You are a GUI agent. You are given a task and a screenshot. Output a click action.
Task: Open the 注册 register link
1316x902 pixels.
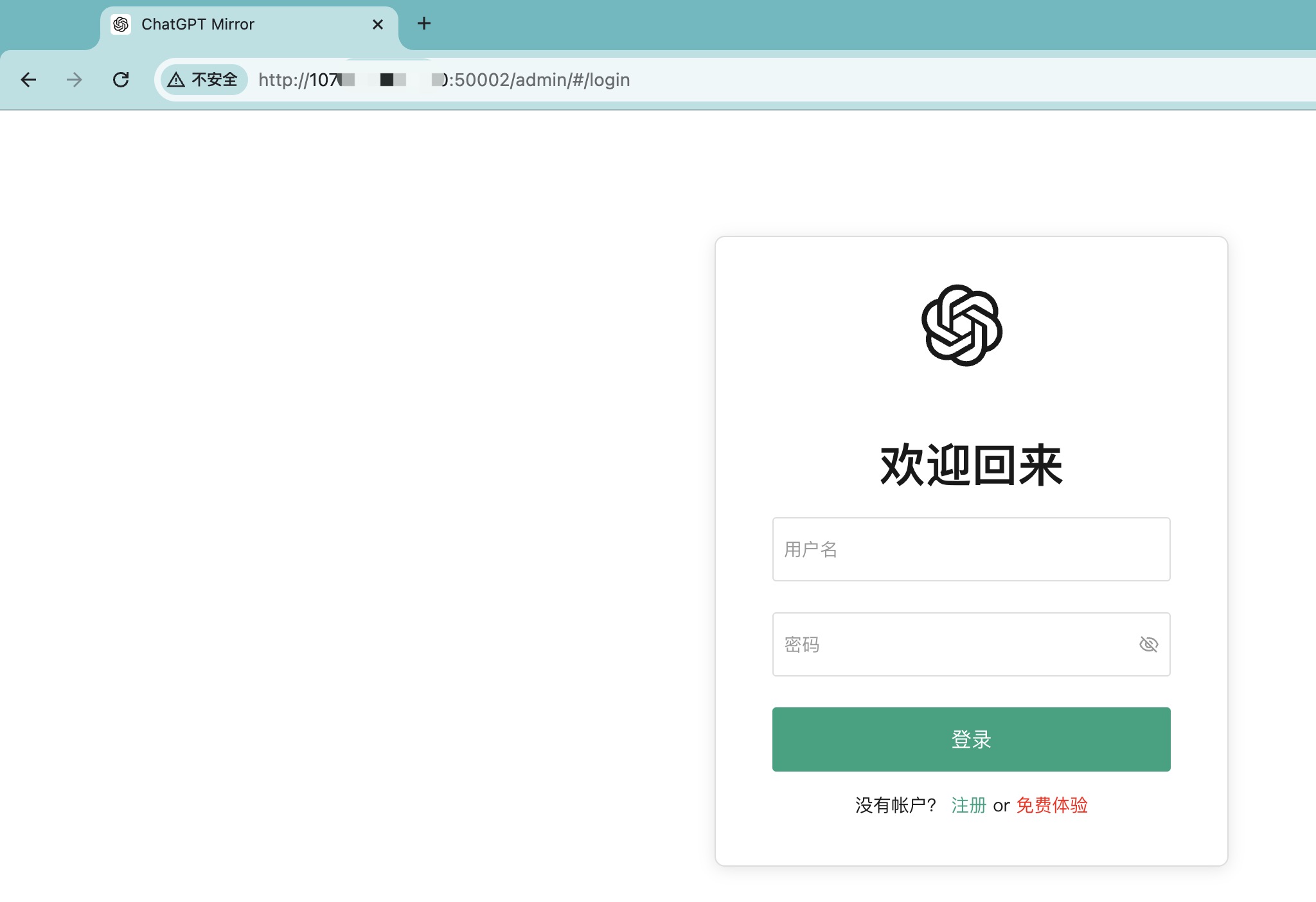(x=968, y=805)
